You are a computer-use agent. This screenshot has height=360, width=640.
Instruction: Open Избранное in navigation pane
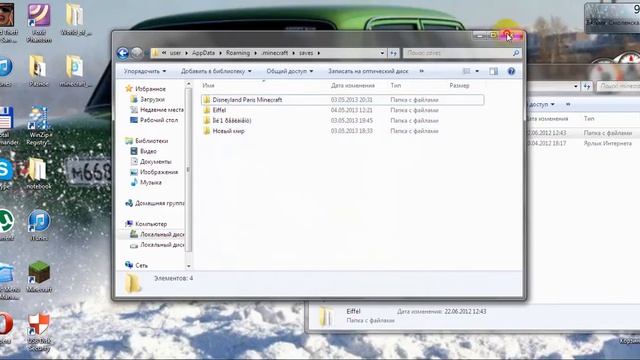pos(150,89)
